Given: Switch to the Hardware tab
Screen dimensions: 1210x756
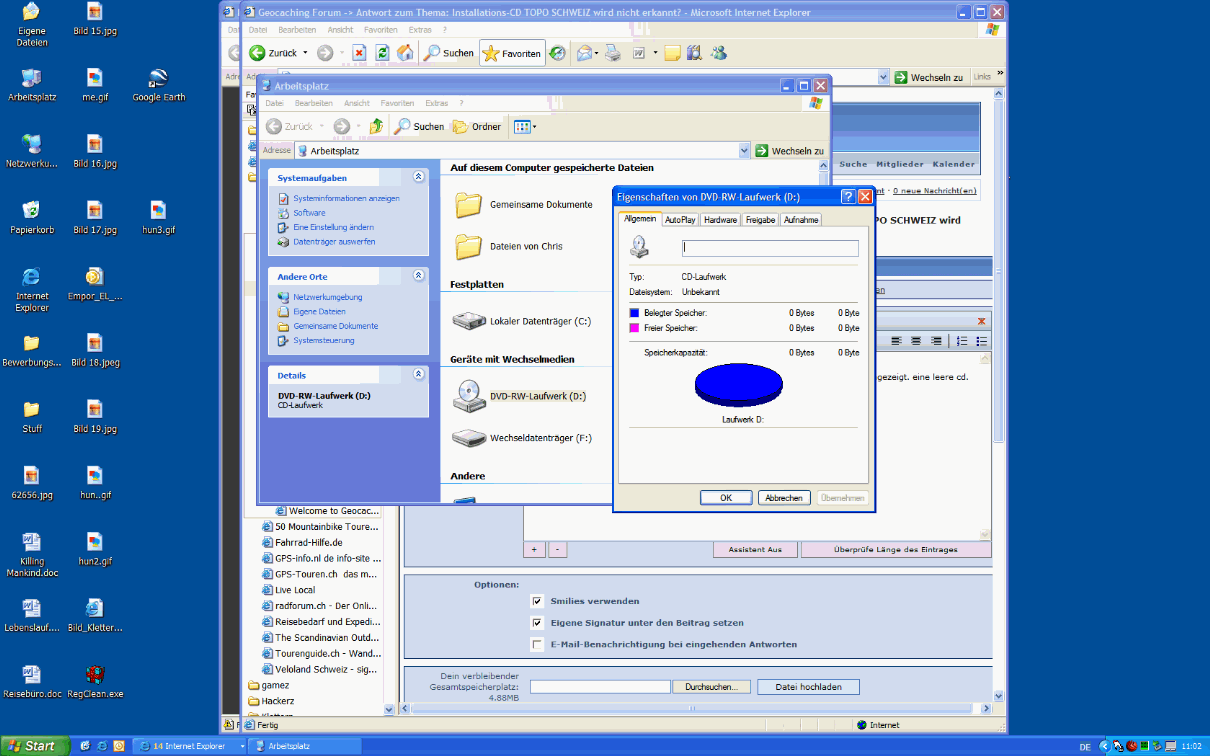Looking at the screenshot, I should click(x=720, y=220).
